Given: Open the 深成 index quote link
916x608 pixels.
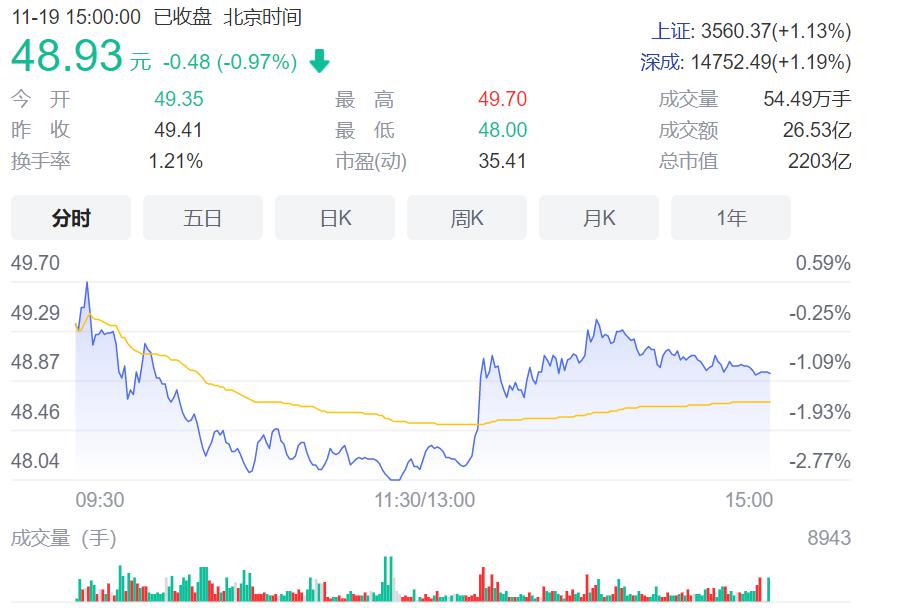Looking at the screenshot, I should click(662, 62).
